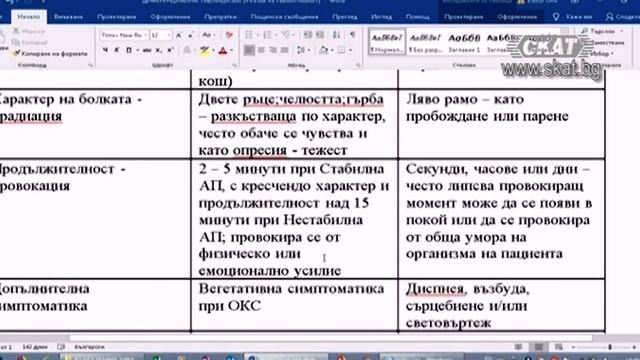Click the language indicator Български
Screen dimensions: 640x360
click(x=89, y=347)
